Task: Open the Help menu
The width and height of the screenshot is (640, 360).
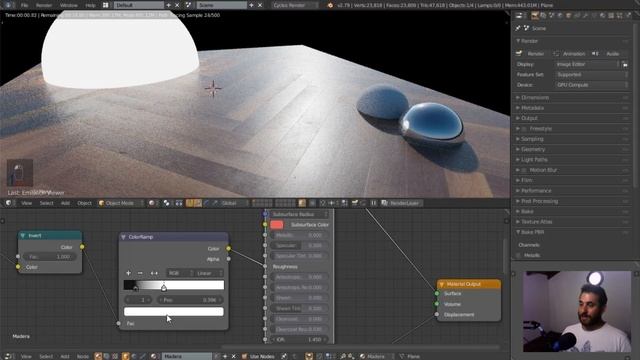Action: click(x=90, y=5)
